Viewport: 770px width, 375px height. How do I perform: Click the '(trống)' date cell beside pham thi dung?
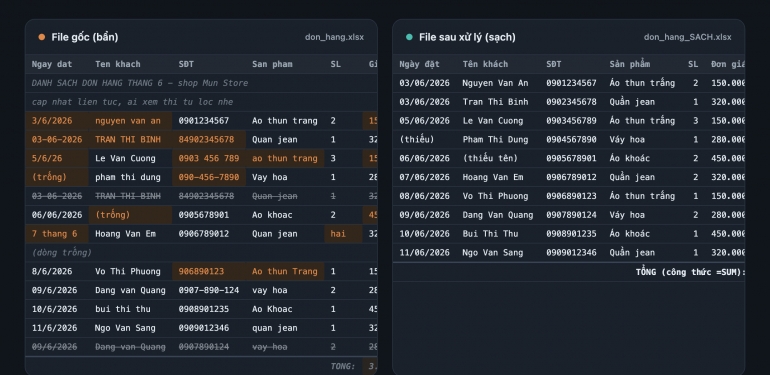pos(57,177)
